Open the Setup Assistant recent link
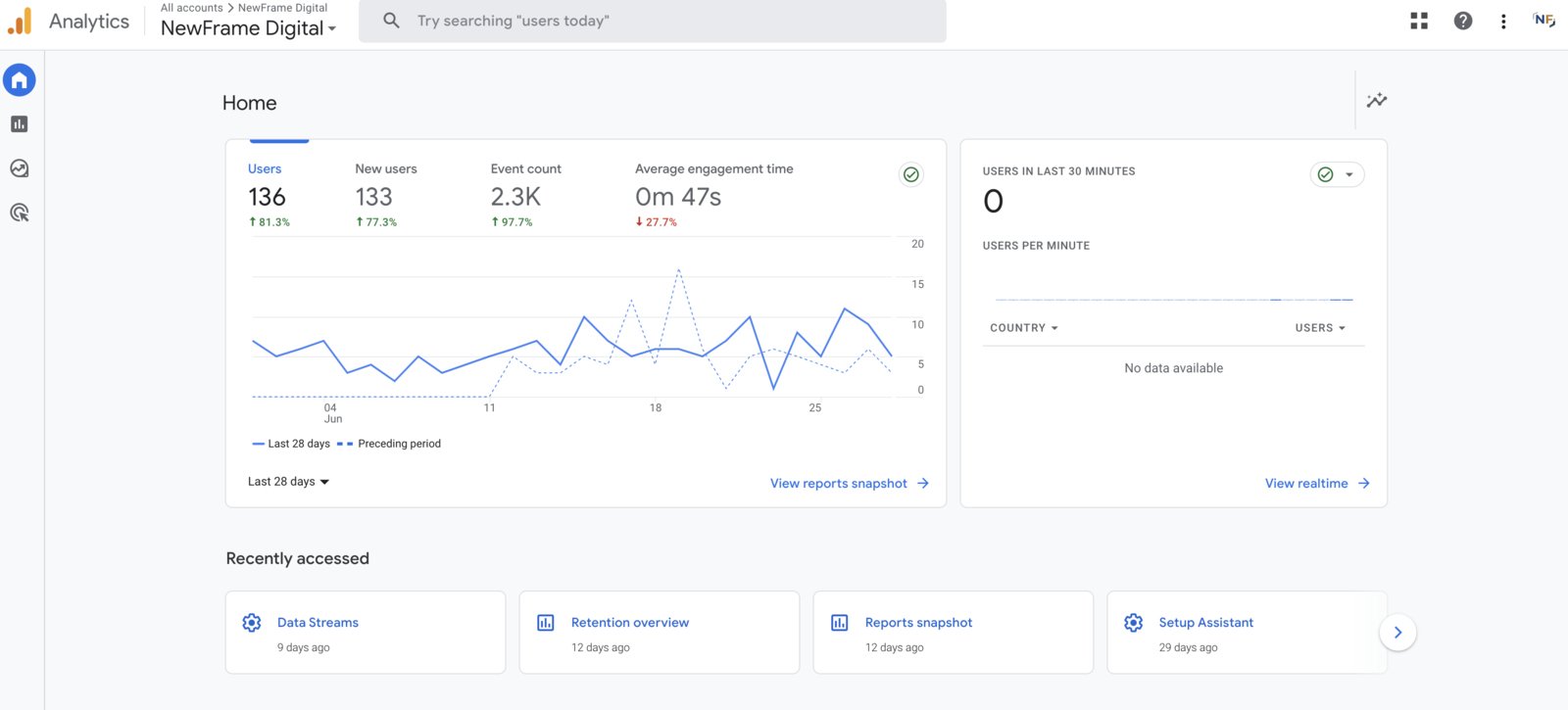The height and width of the screenshot is (710, 1568). (x=1205, y=623)
